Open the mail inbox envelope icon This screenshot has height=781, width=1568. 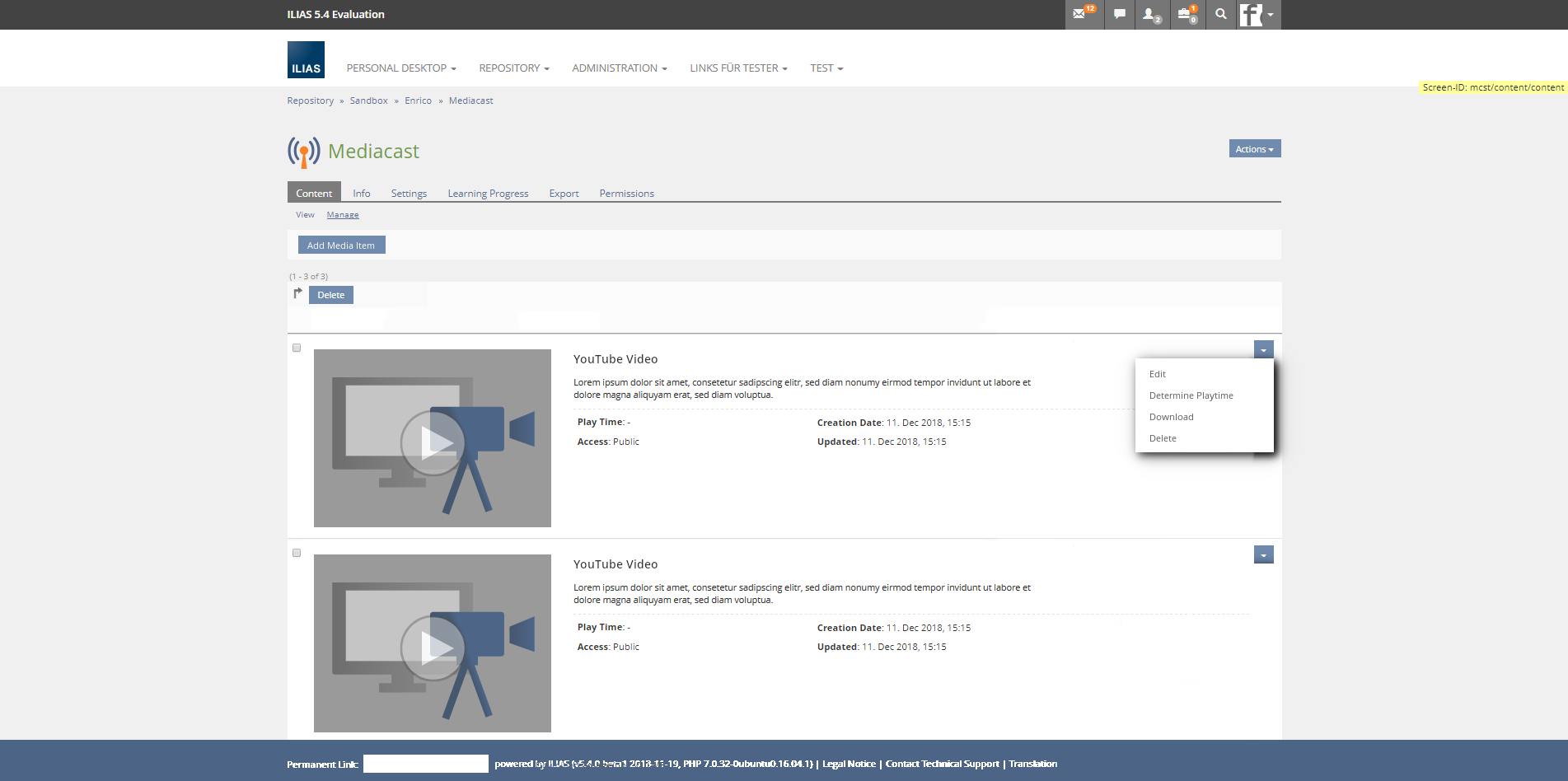point(1081,14)
